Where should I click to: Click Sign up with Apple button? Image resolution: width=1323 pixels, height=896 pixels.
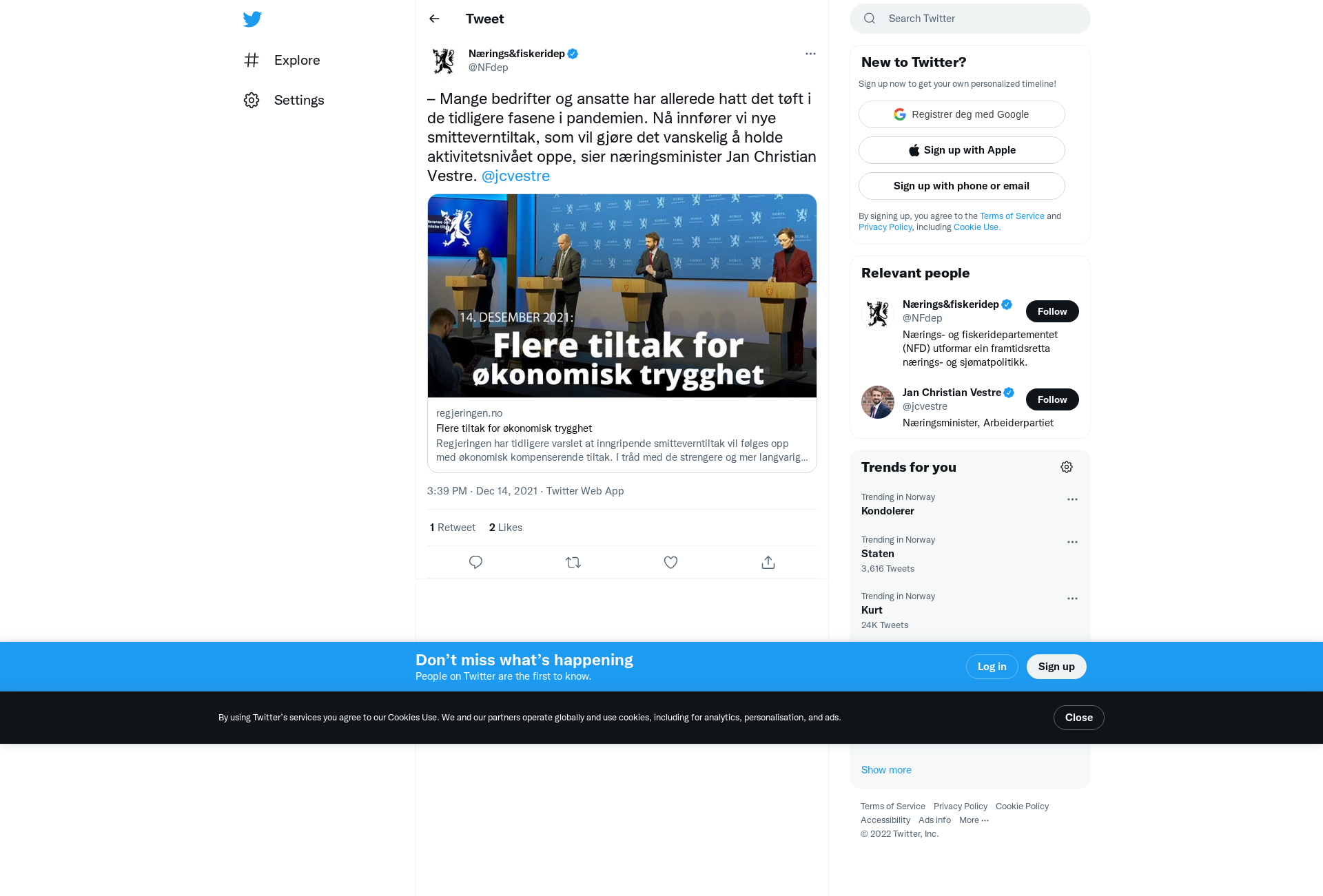click(x=961, y=150)
